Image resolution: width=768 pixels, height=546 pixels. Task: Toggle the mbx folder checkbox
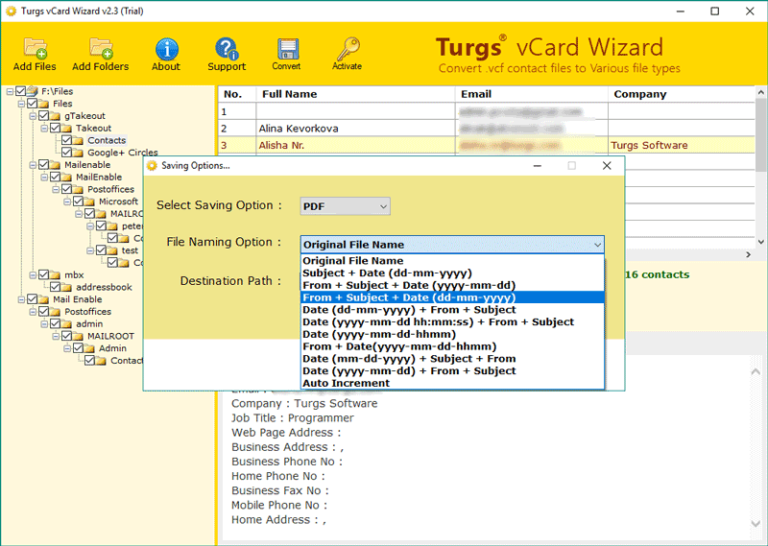click(44, 275)
